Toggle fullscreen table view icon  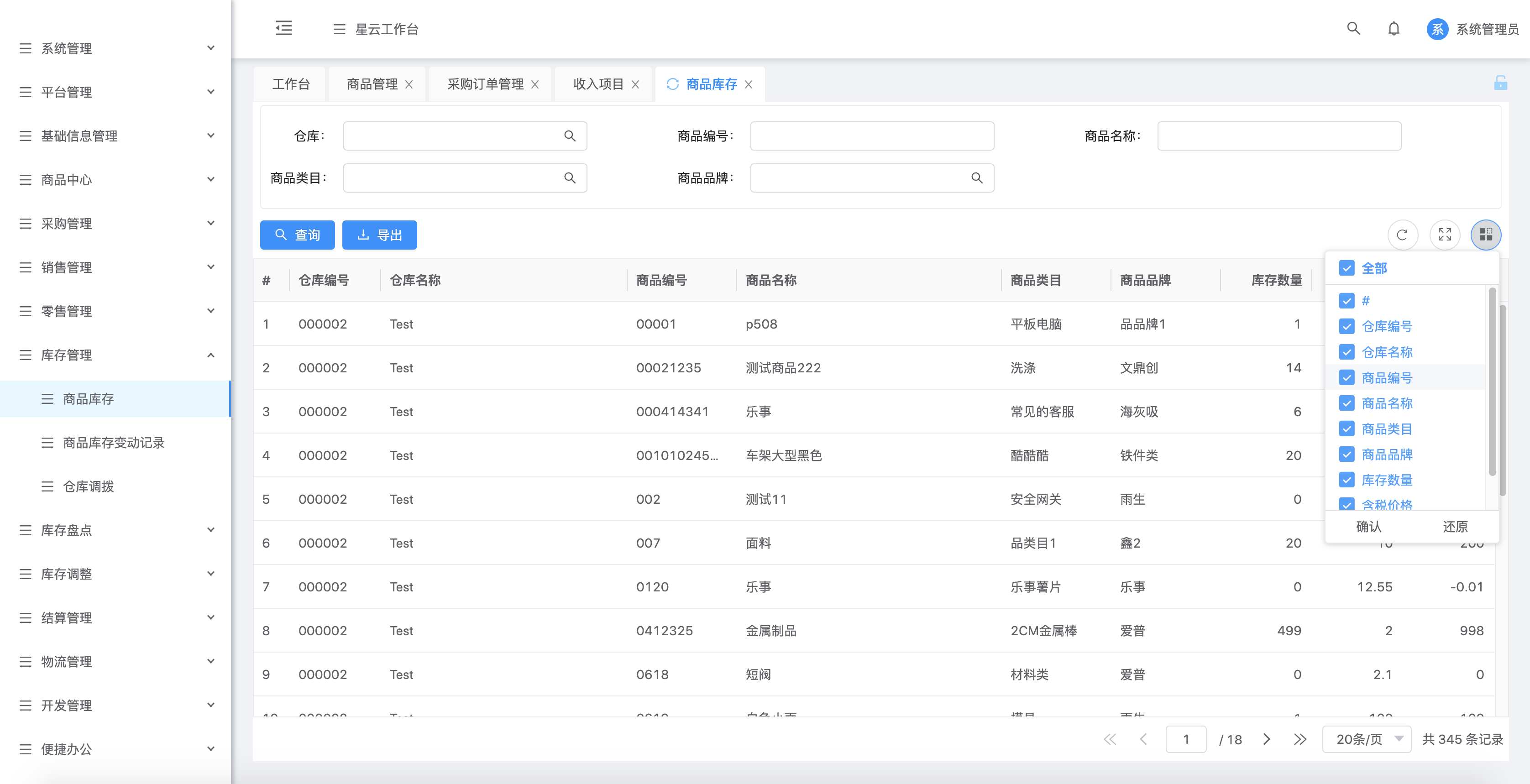[1445, 235]
